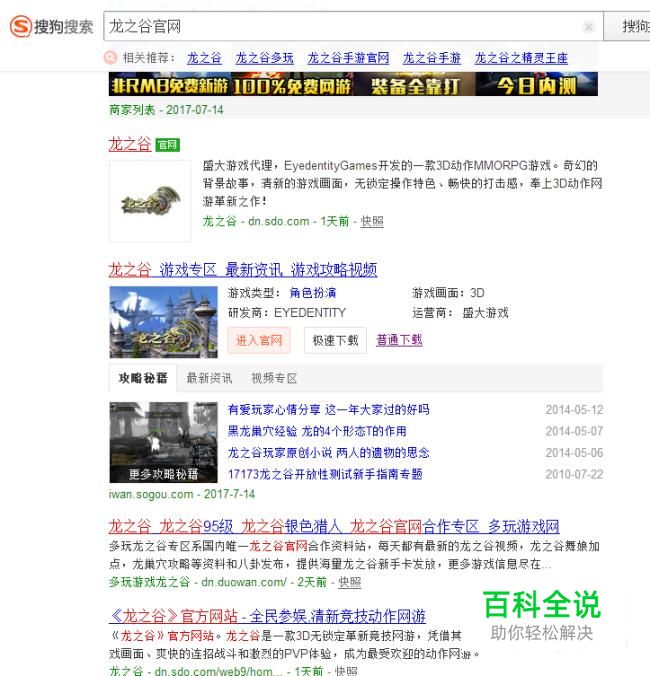
Task: Click the search field containing 龙之谷官网
Action: (353, 26)
